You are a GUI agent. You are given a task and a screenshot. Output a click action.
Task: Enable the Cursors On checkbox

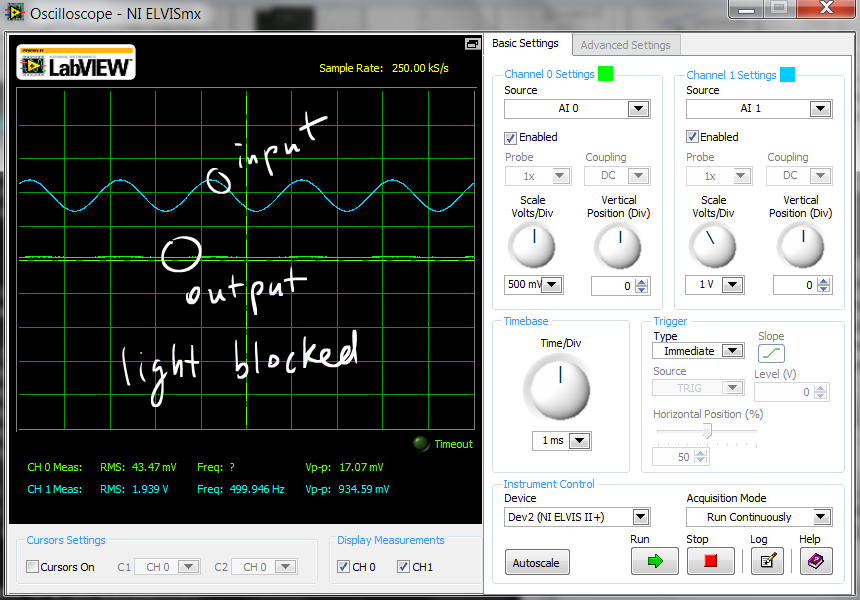tap(33, 567)
